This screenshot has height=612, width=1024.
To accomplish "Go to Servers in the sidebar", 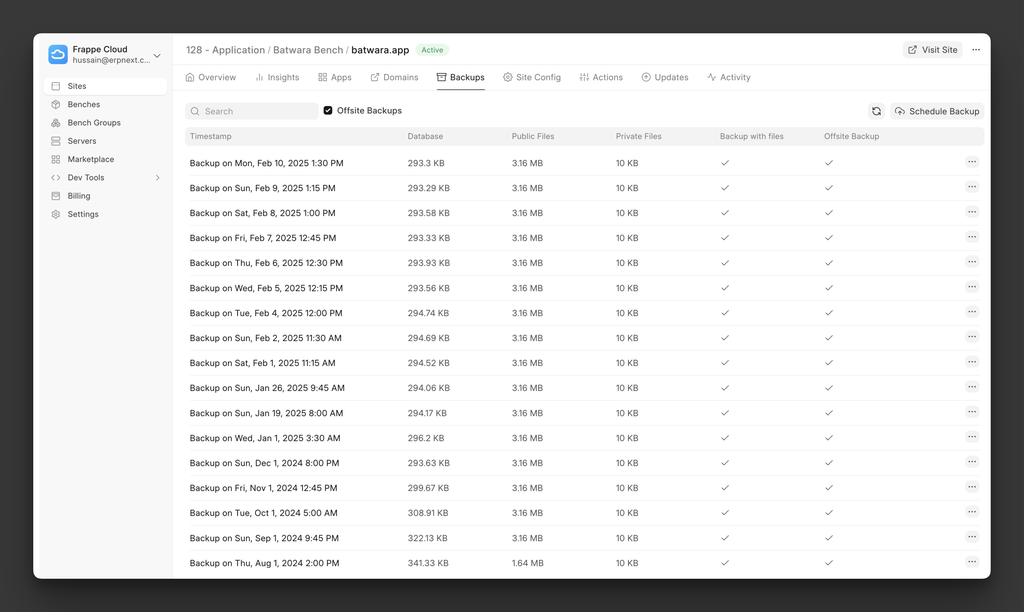I will [x=81, y=141].
